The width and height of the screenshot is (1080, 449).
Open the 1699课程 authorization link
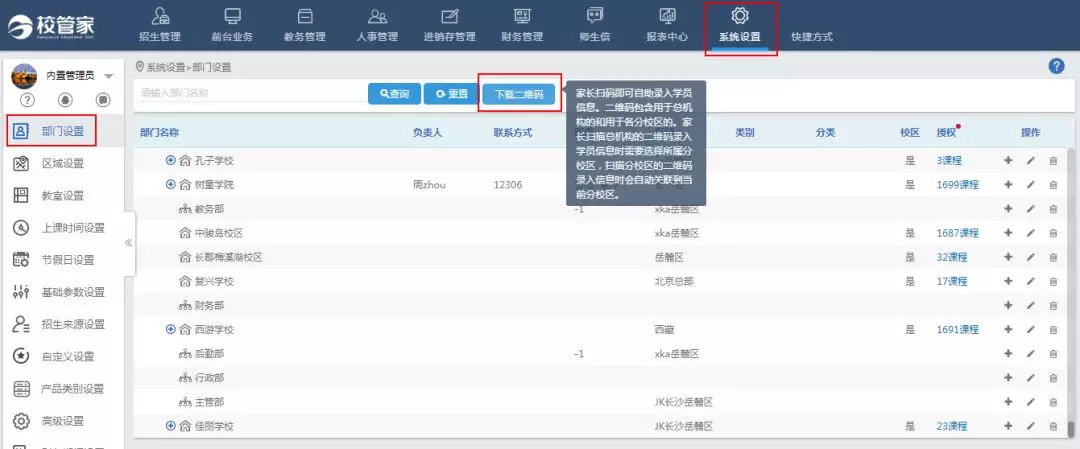pyautogui.click(x=957, y=185)
